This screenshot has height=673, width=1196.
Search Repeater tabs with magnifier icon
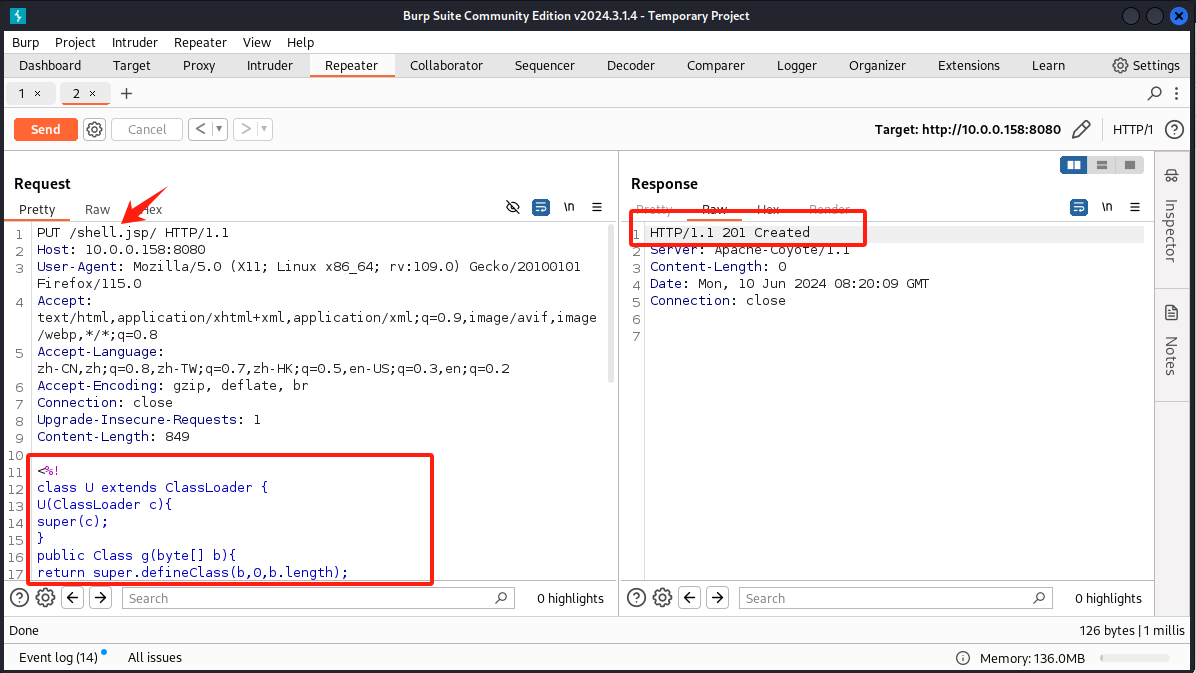[x=1155, y=93]
